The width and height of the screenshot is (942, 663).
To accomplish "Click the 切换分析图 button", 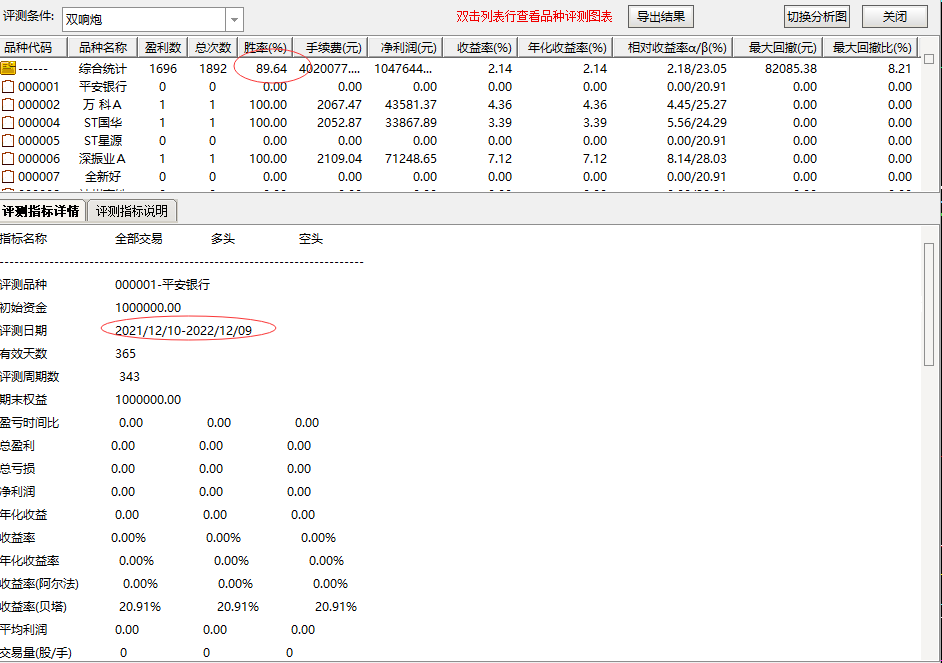I will click(817, 16).
